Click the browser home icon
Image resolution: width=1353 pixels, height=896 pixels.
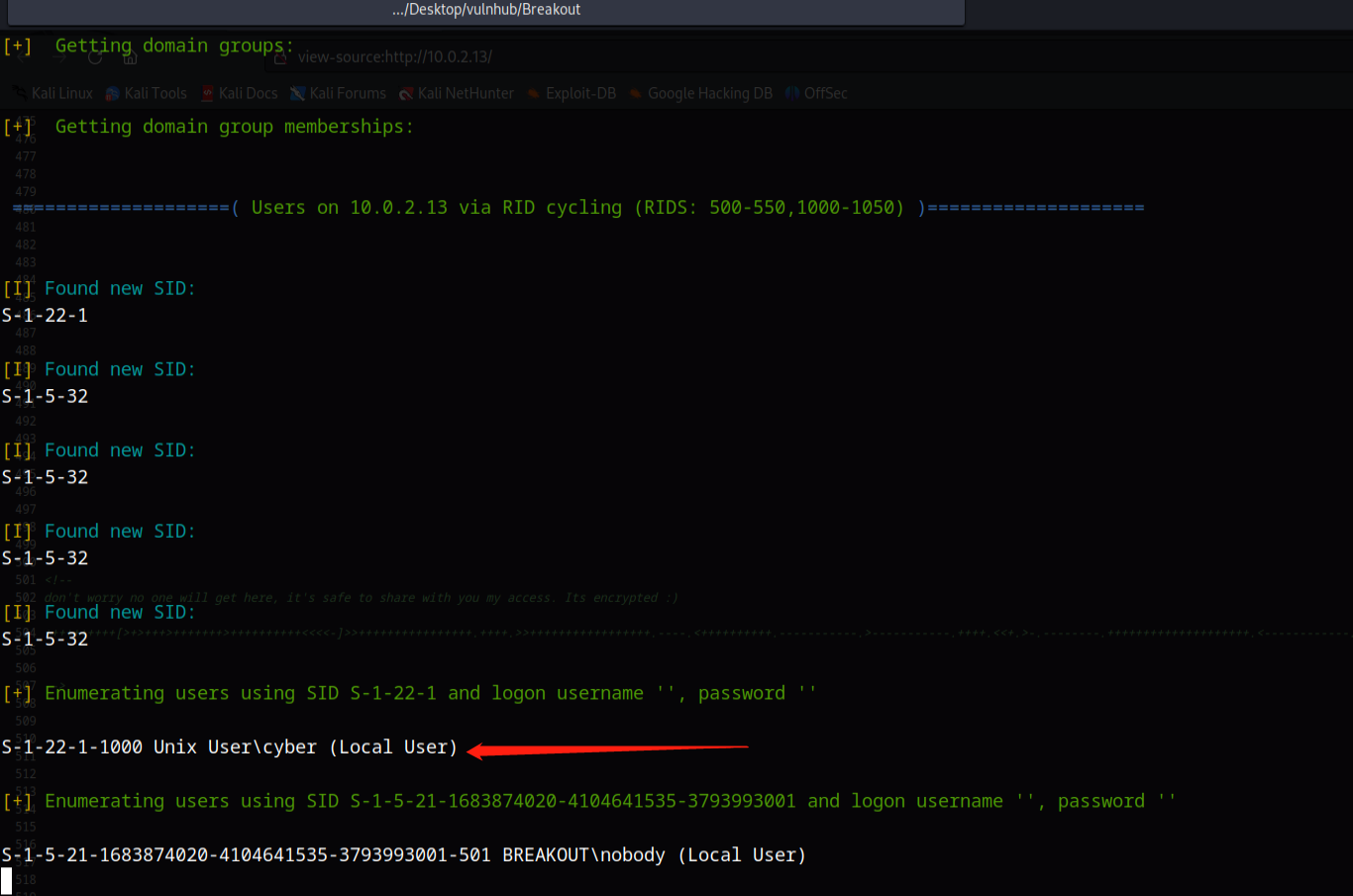[130, 57]
